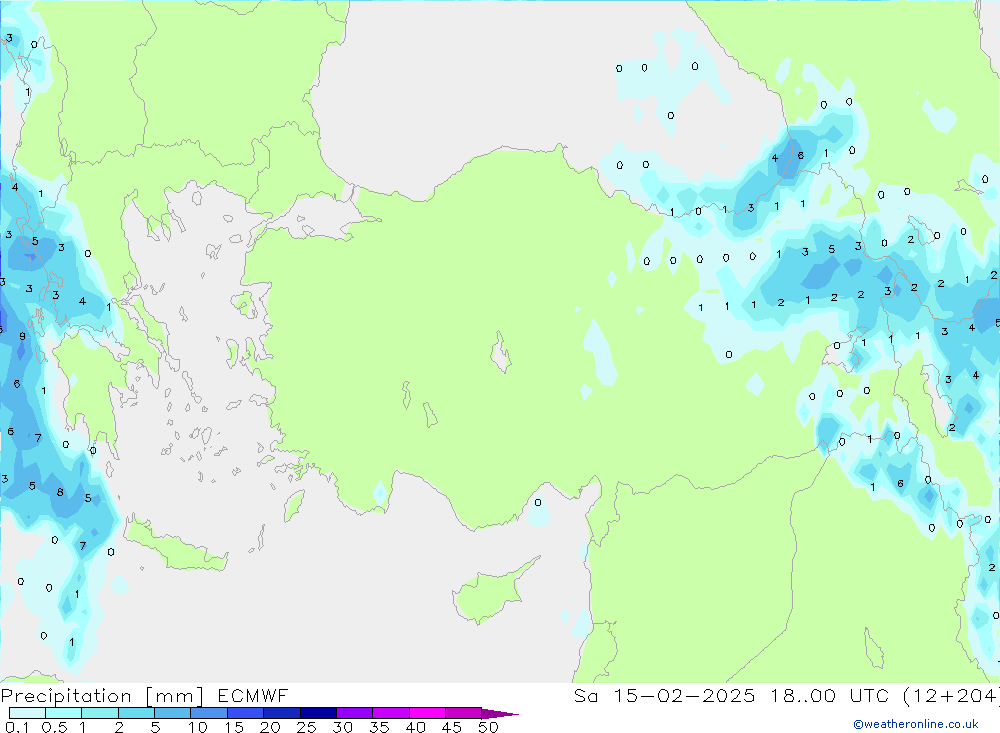This screenshot has width=1000, height=733.
Task: Click the 'Precipitation [mm]' title text
Action: 102,696
